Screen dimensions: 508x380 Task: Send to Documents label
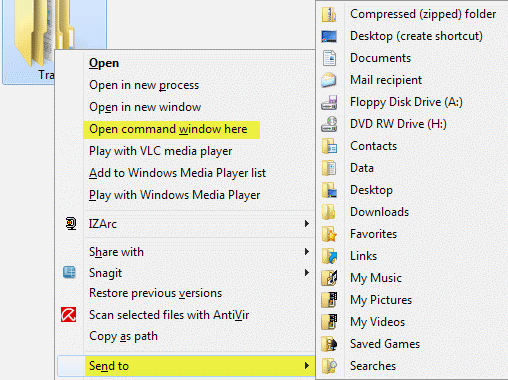380,58
